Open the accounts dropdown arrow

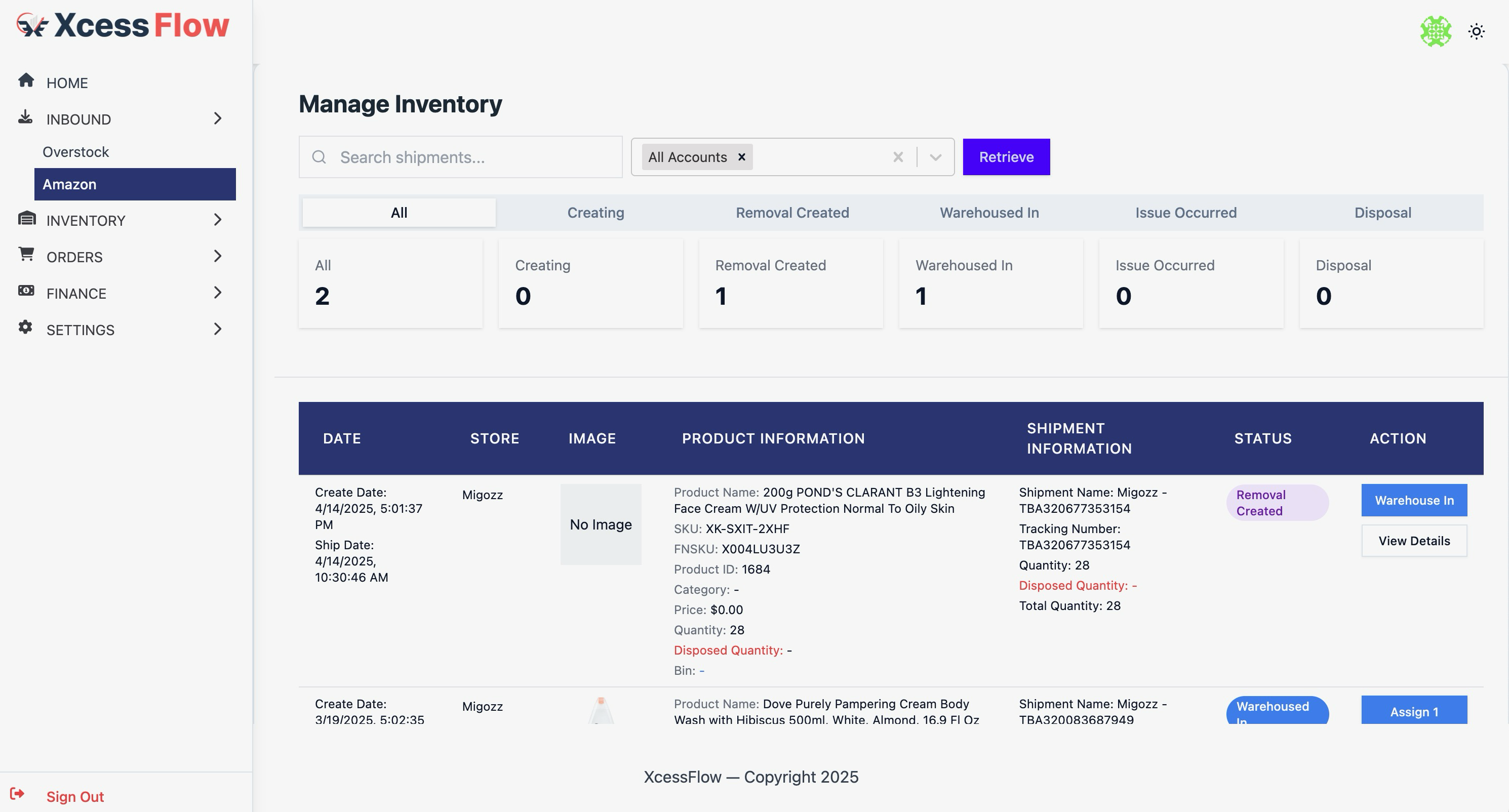tap(935, 157)
